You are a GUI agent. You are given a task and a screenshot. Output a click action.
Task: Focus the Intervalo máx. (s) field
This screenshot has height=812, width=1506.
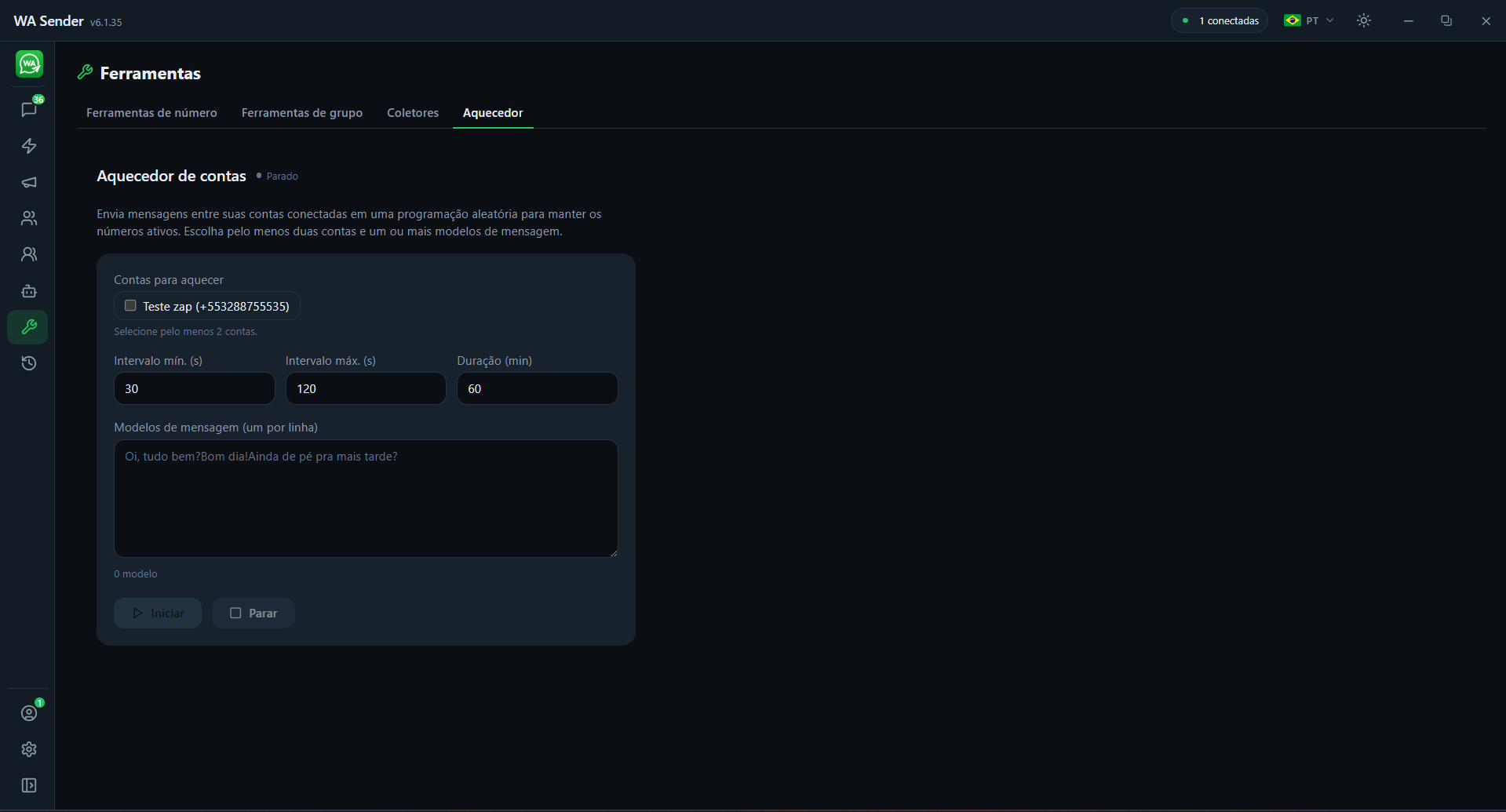(366, 388)
